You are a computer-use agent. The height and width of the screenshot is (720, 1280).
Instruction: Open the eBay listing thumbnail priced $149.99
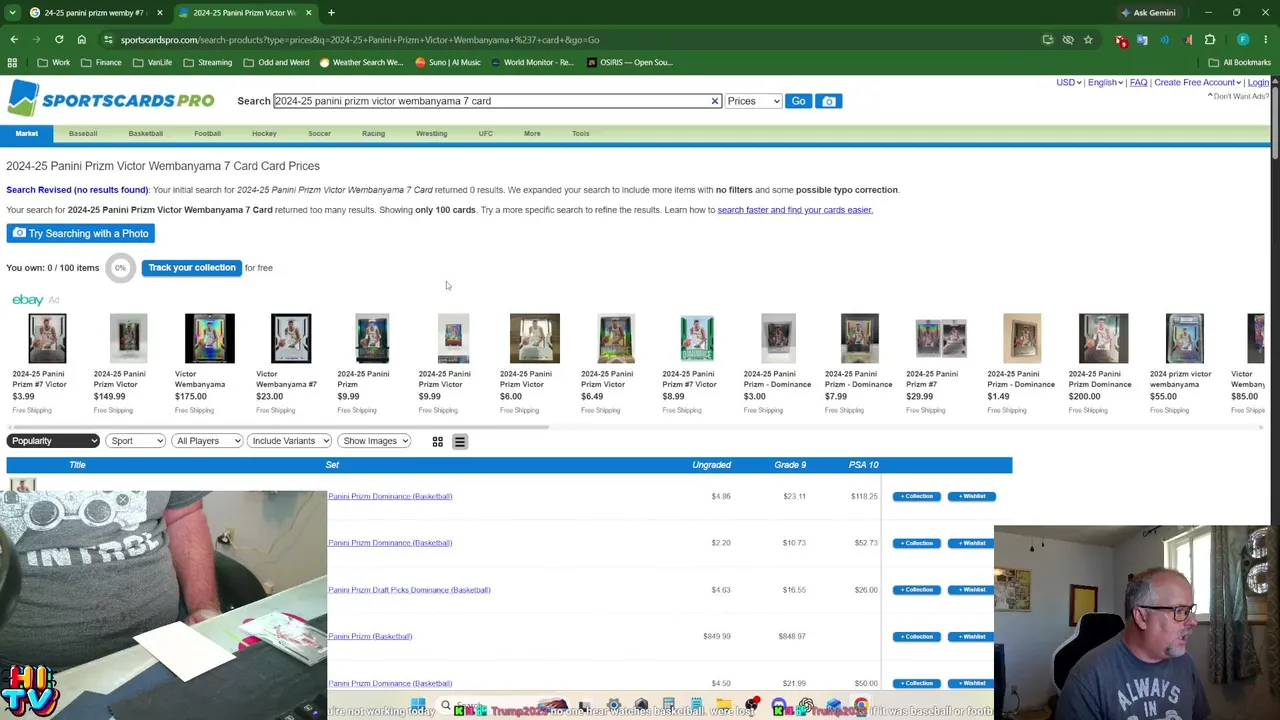pos(128,338)
